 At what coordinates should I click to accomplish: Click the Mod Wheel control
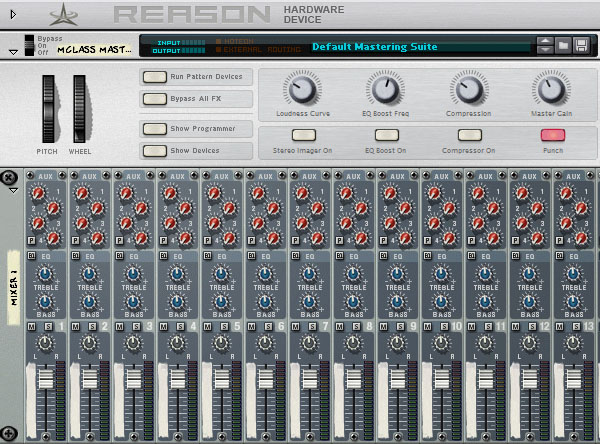pyautogui.click(x=80, y=109)
